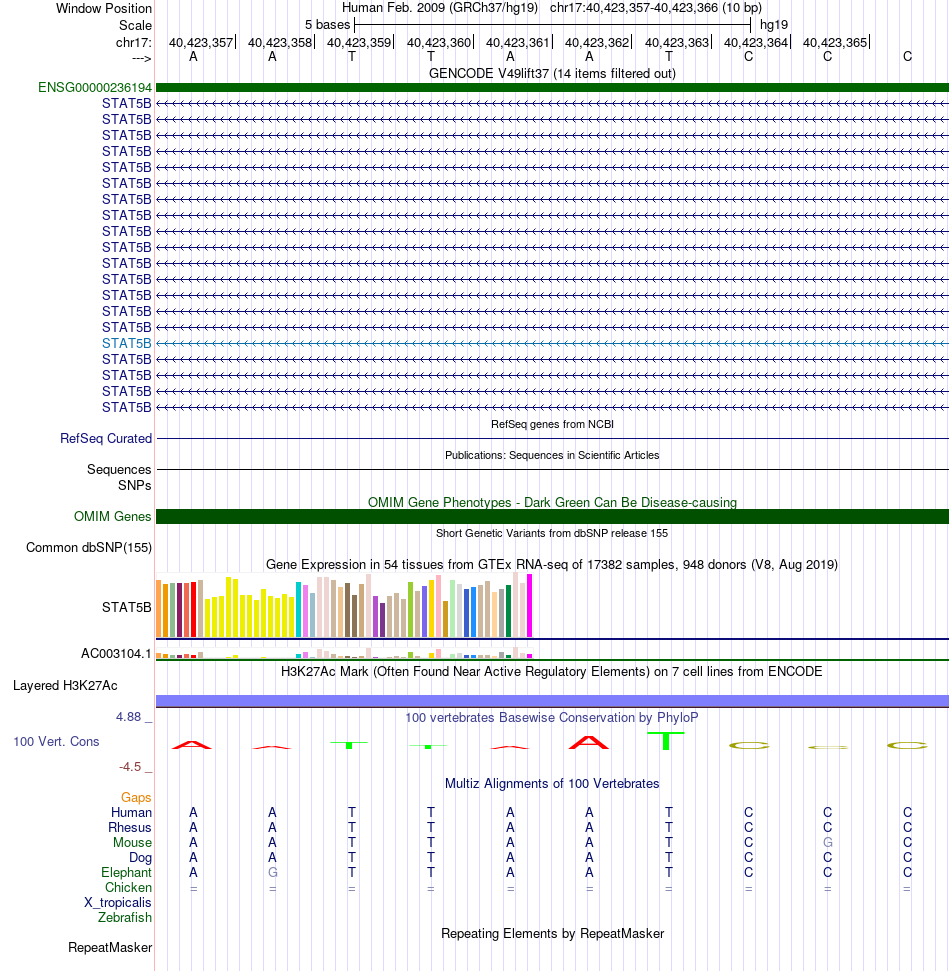This screenshot has height=971, width=950.
Task: Click the tallest red A in PhyloP conservation
Action: [589, 742]
